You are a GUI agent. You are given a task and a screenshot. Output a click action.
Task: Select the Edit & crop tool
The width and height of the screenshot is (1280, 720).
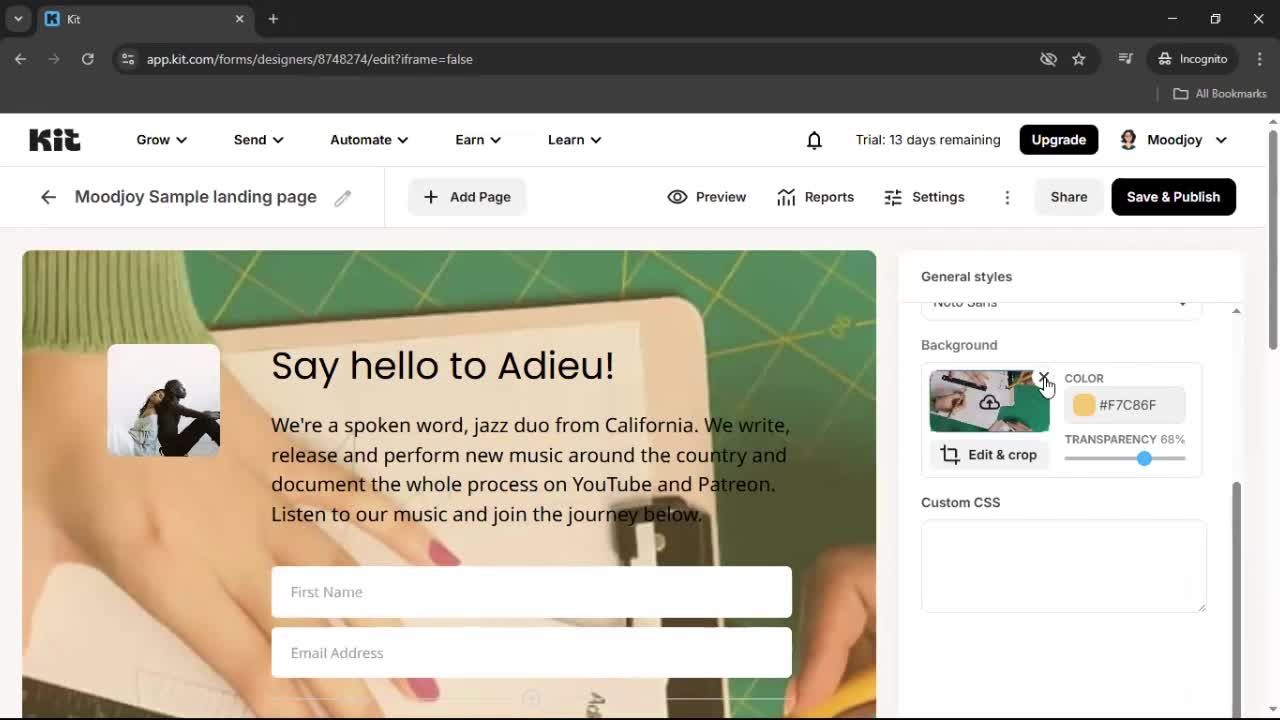tap(989, 454)
